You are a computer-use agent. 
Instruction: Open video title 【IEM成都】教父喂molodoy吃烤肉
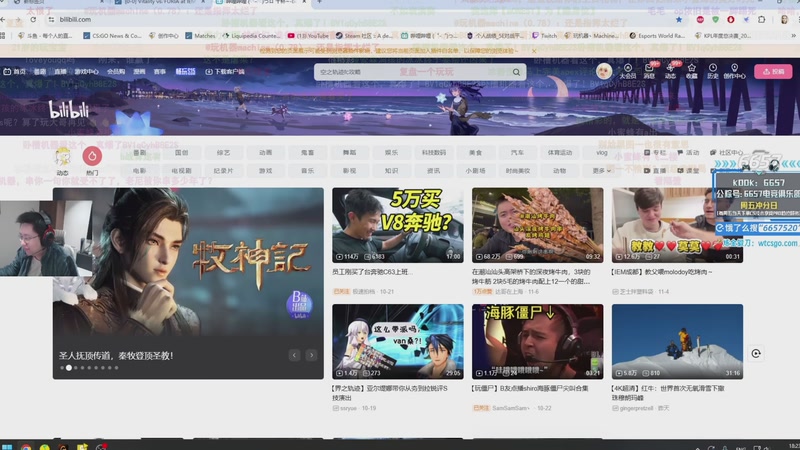[662, 272]
